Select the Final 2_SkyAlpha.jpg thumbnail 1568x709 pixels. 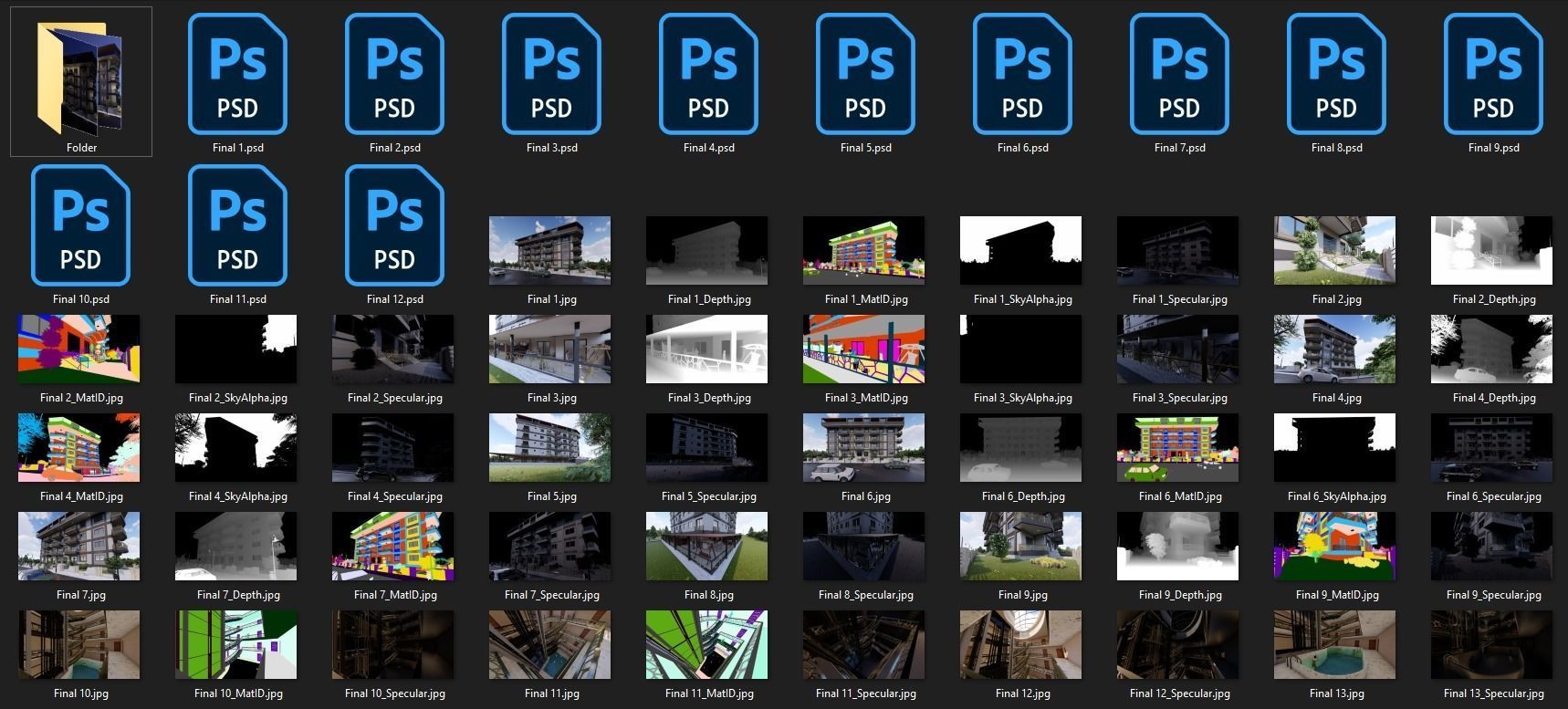236,349
